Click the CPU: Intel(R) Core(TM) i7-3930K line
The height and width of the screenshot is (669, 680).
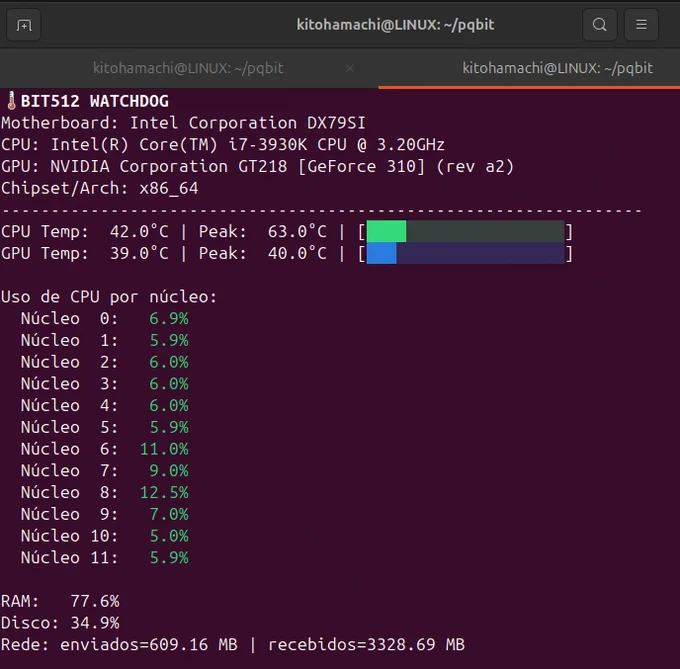coord(222,145)
